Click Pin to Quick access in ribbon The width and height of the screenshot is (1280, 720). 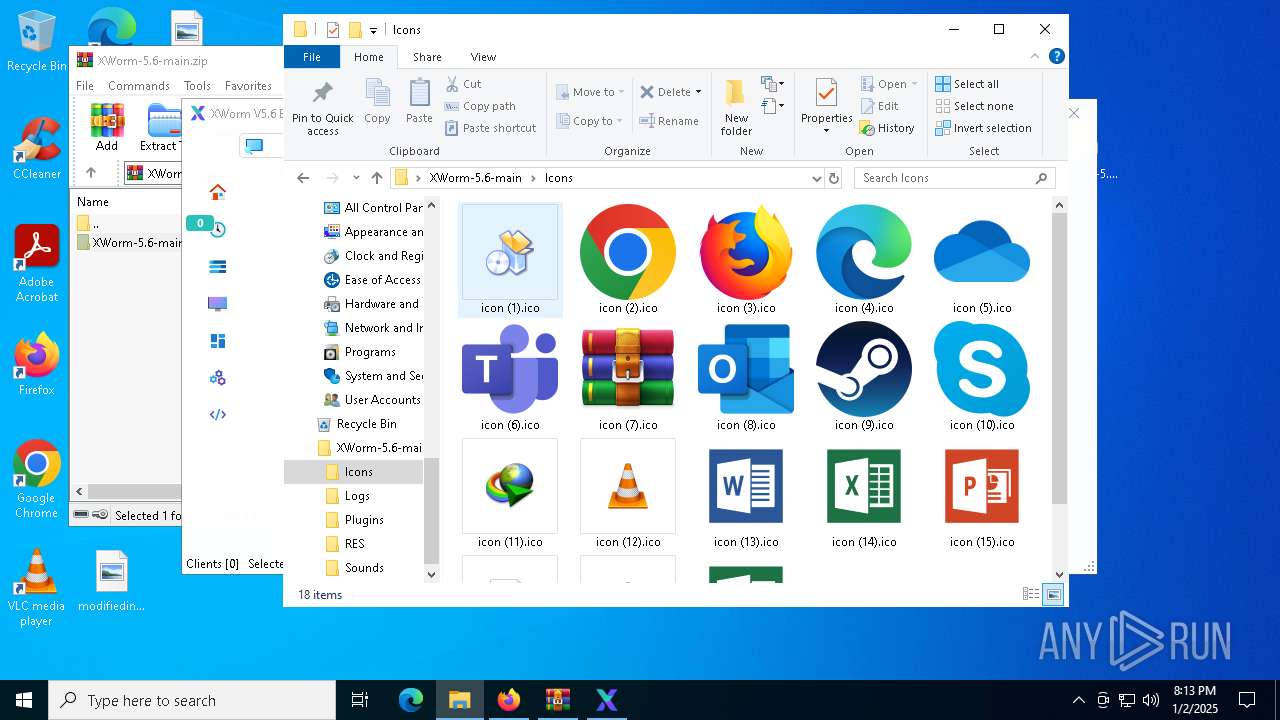coord(322,108)
